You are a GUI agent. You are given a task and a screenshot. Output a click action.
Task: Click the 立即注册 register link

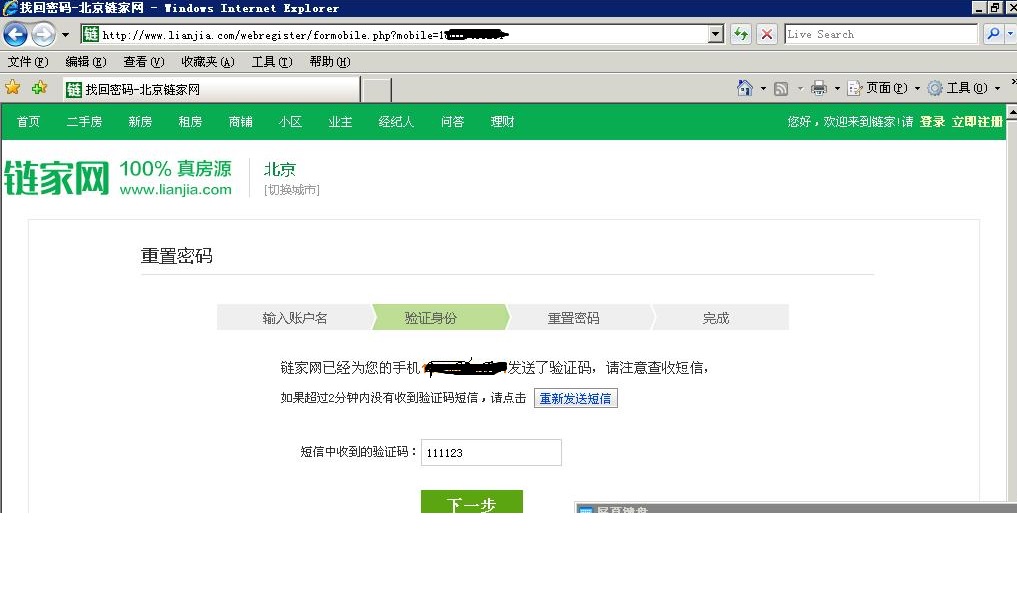coord(977,121)
